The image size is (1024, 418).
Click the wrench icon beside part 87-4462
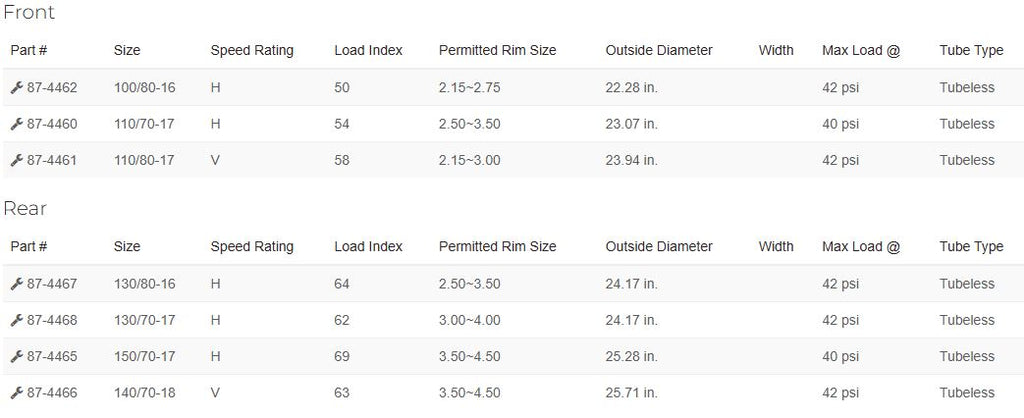[17, 88]
